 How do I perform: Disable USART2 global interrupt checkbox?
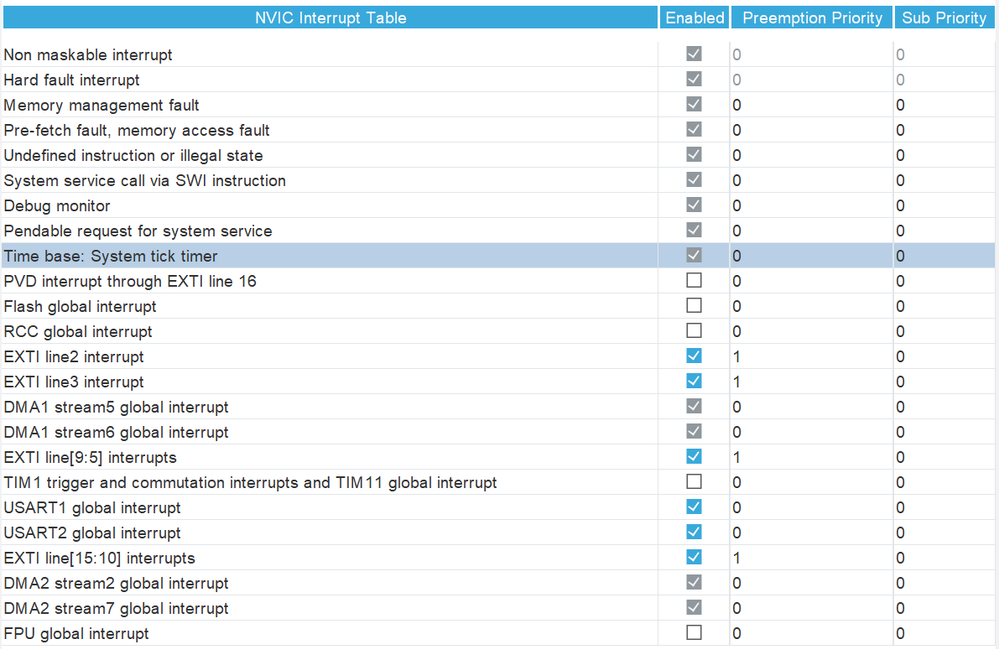pos(694,532)
